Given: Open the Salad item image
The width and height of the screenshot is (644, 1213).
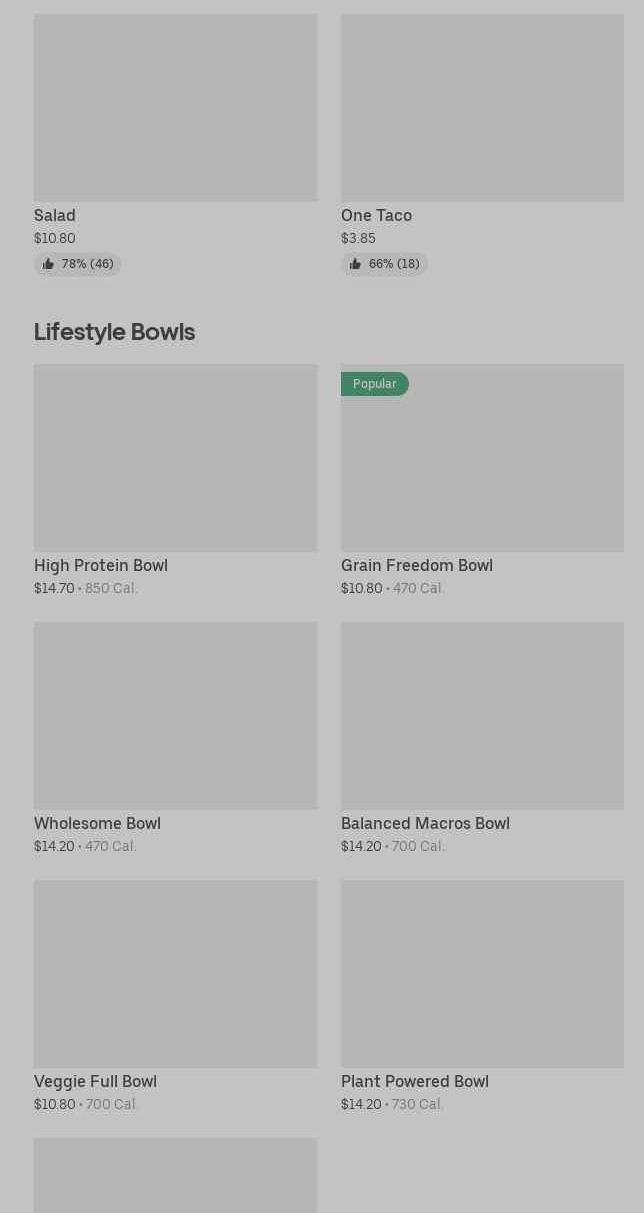Looking at the screenshot, I should coord(175,107).
